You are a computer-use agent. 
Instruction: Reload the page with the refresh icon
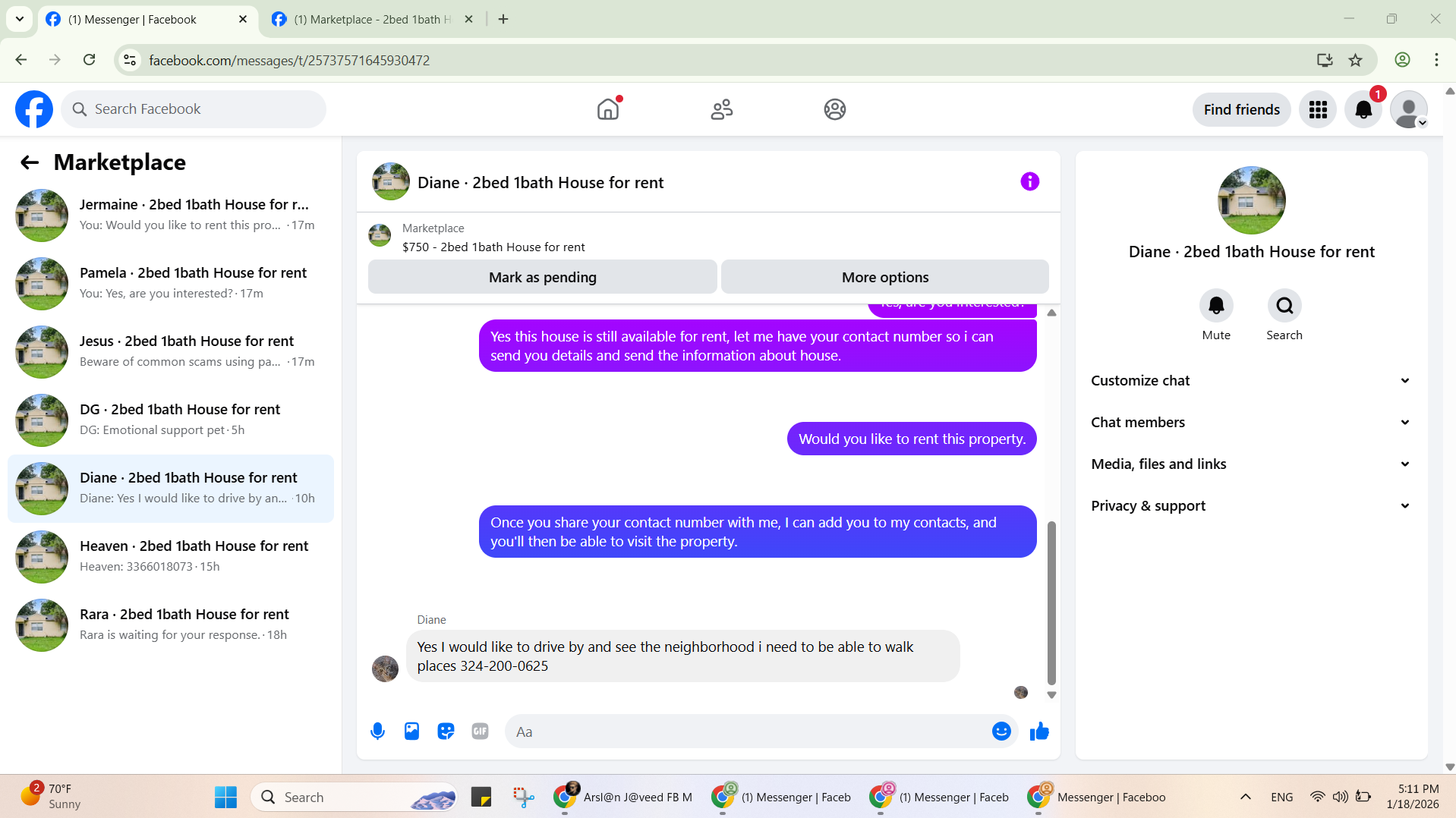(89, 60)
